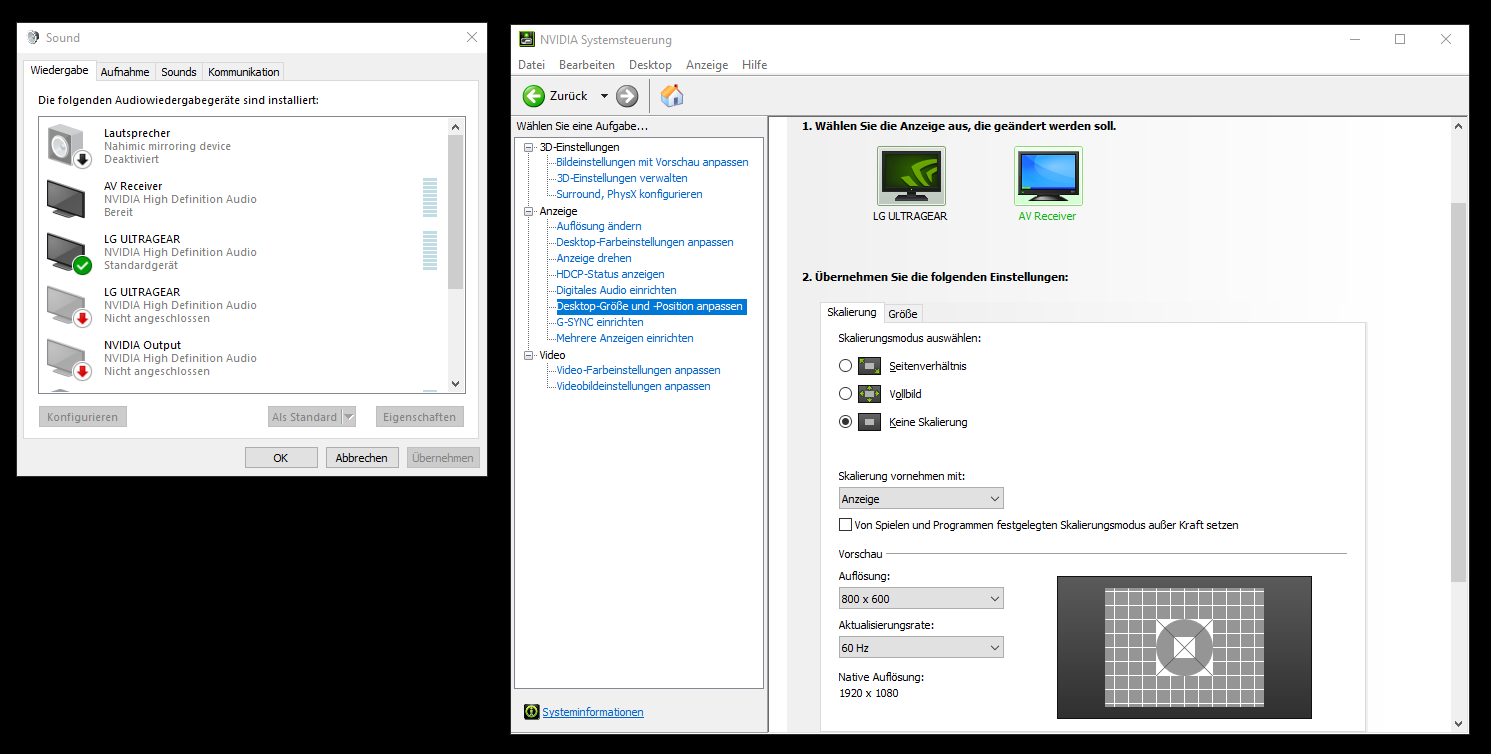Open the home icon in NVIDIA toolbar
This screenshot has width=1491, height=754.
(673, 96)
